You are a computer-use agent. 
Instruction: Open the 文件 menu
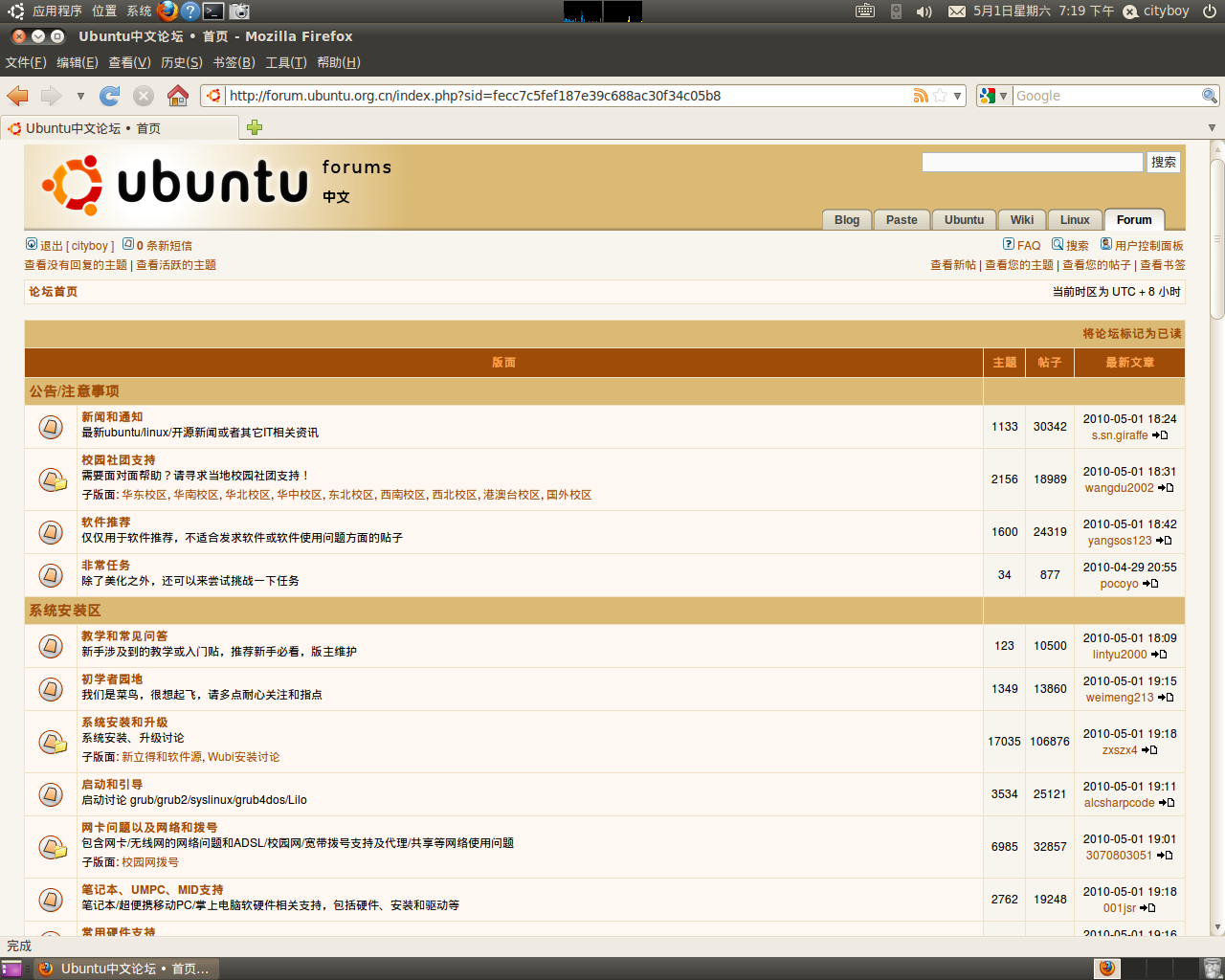point(26,62)
